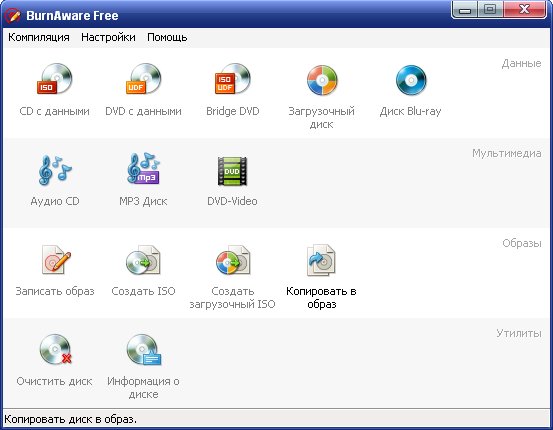Click the "Создать ISO" label
The height and width of the screenshot is (430, 553).
point(144,291)
